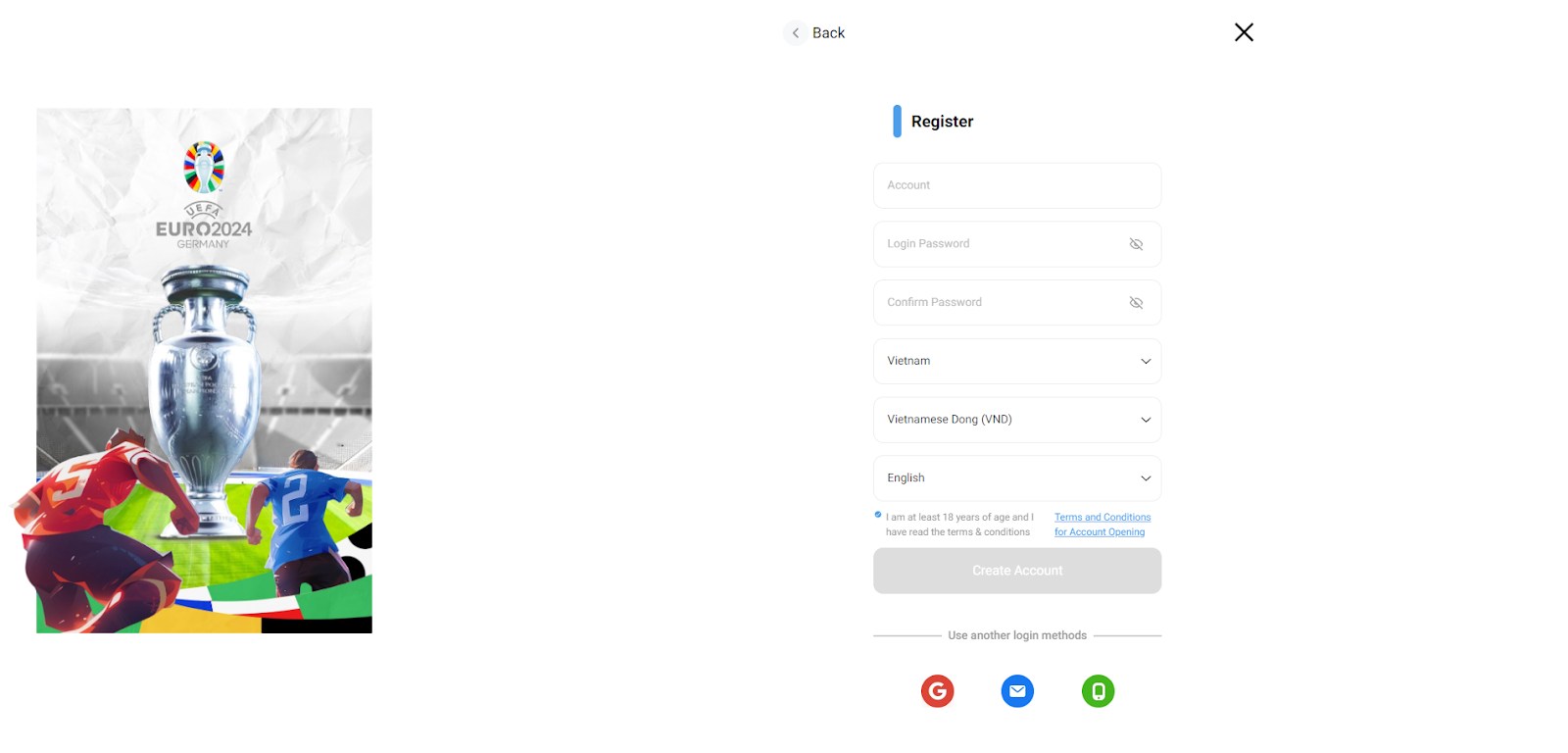
Task: Go back using the Back label
Action: tap(828, 33)
